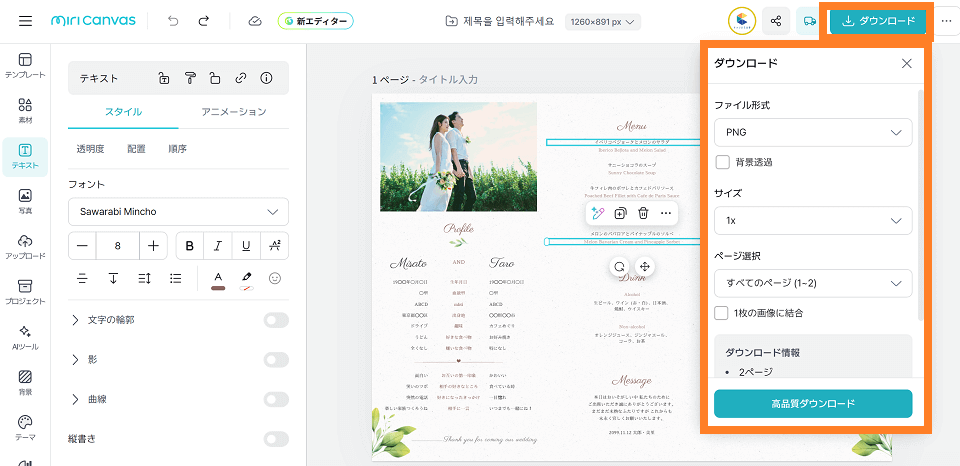The height and width of the screenshot is (466, 960).
Task: Open 素材 panel in left sidebar
Action: (x=25, y=110)
